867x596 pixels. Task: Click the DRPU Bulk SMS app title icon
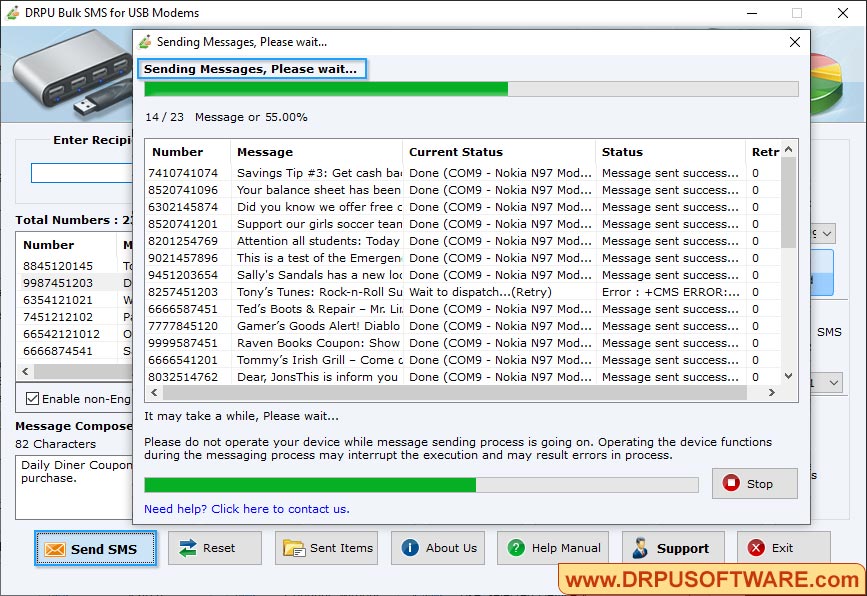13,12
